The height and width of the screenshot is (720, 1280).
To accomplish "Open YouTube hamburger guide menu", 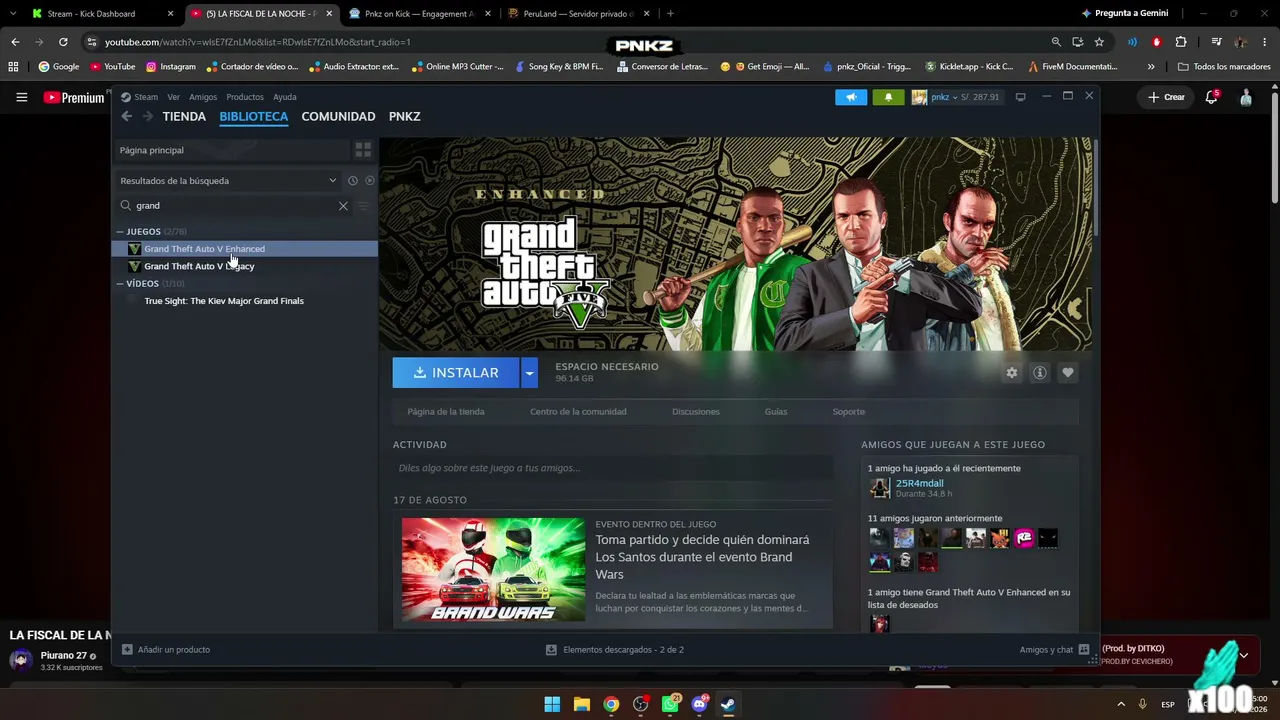I will pos(21,97).
